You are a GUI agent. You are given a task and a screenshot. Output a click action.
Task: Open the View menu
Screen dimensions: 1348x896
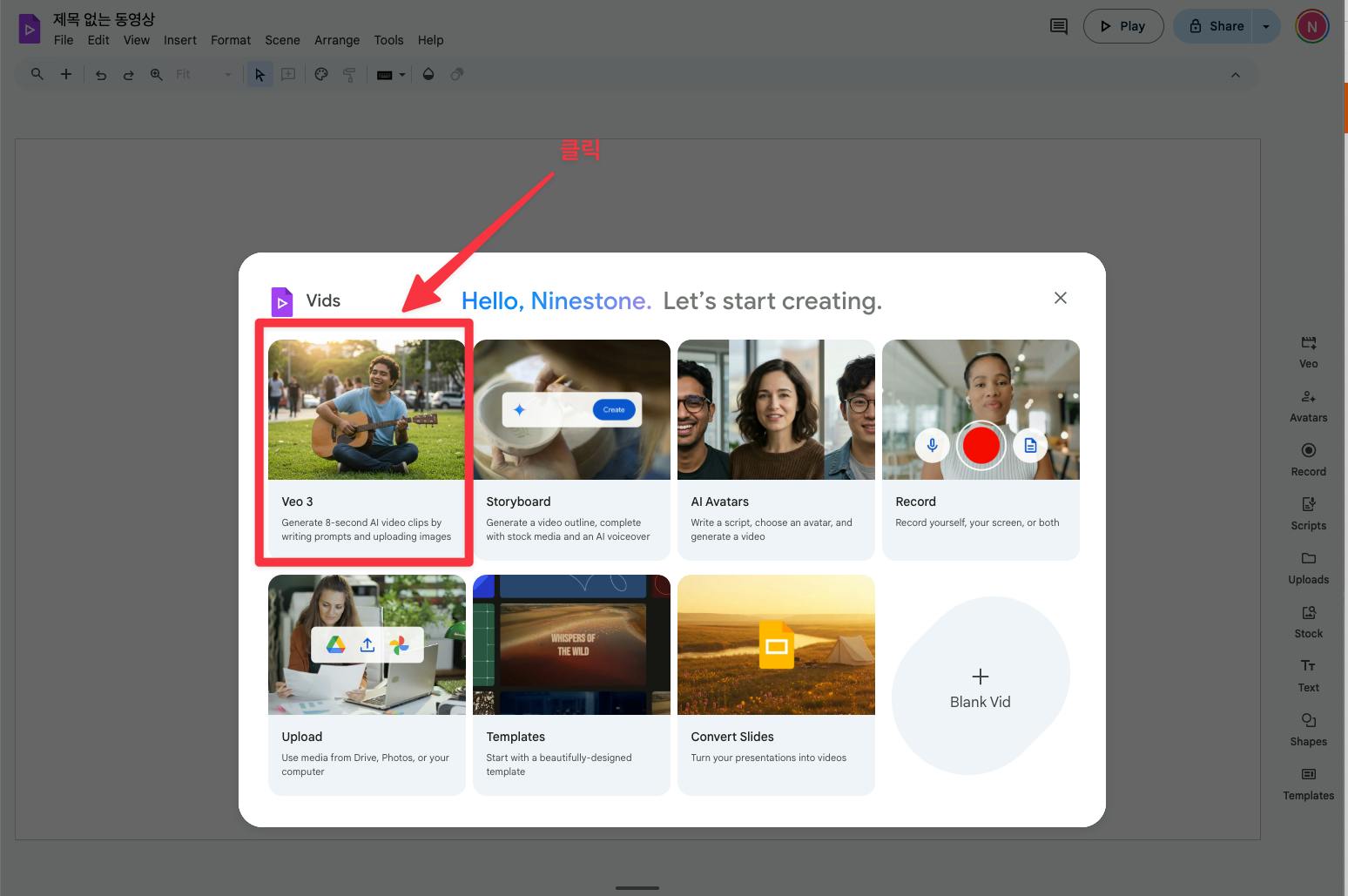click(x=137, y=40)
